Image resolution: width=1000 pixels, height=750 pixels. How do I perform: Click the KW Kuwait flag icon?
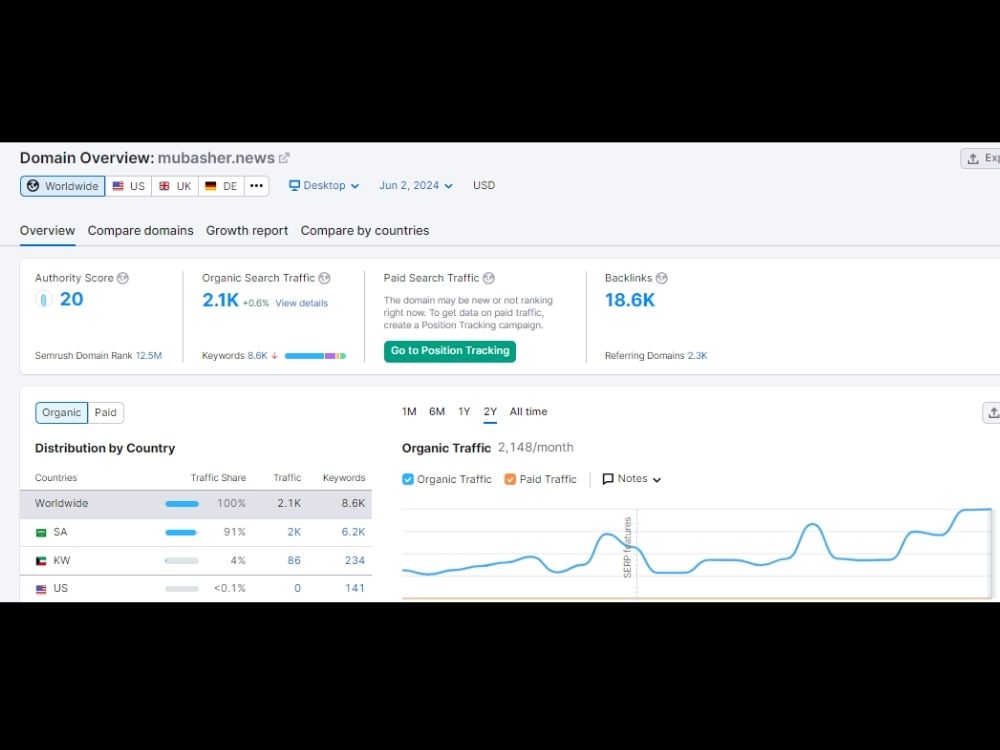(x=41, y=561)
